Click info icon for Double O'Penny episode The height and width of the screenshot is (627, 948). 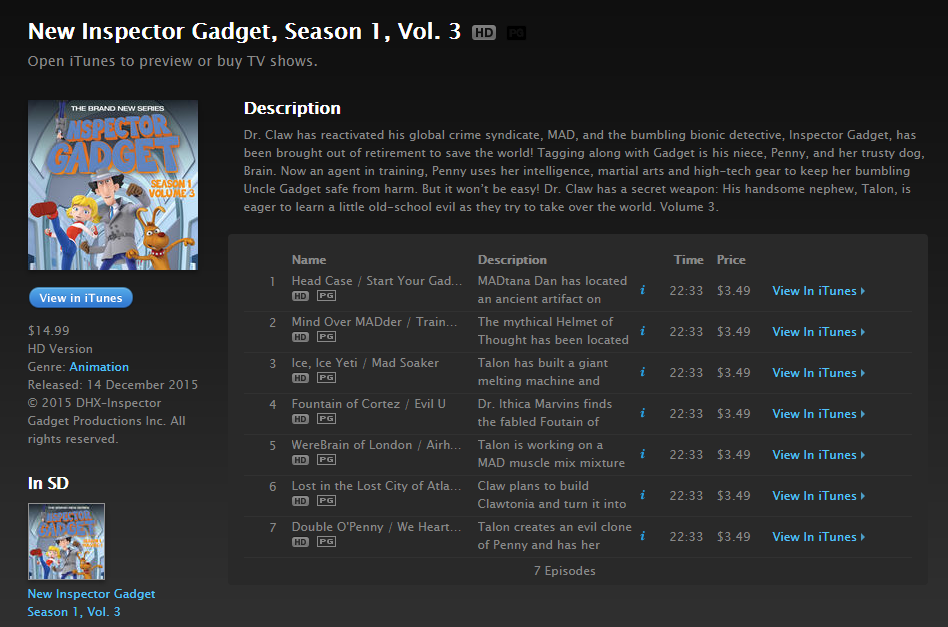point(643,536)
